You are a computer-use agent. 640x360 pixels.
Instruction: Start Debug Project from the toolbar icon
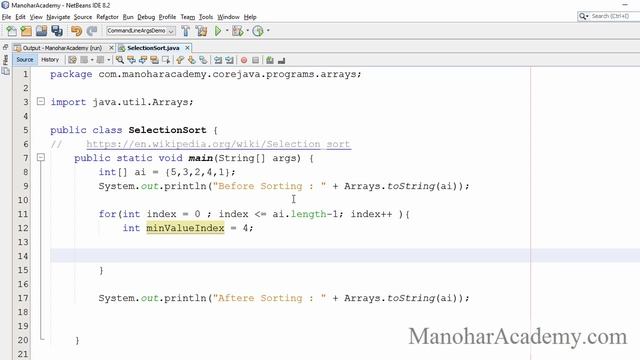[237, 31]
